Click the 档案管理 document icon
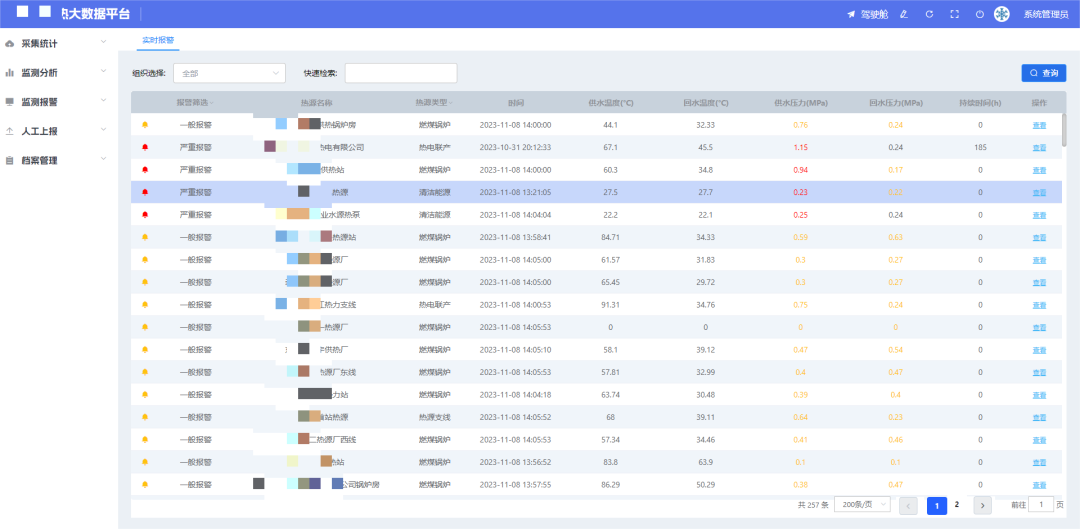Screen dimensions: 1080x529 pos(10,160)
